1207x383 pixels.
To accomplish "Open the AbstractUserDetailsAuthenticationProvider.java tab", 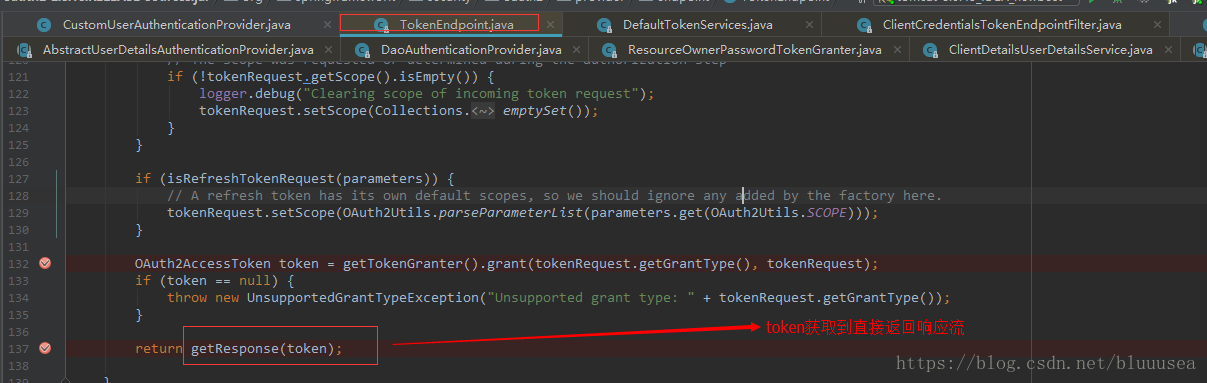I will tap(178, 49).
